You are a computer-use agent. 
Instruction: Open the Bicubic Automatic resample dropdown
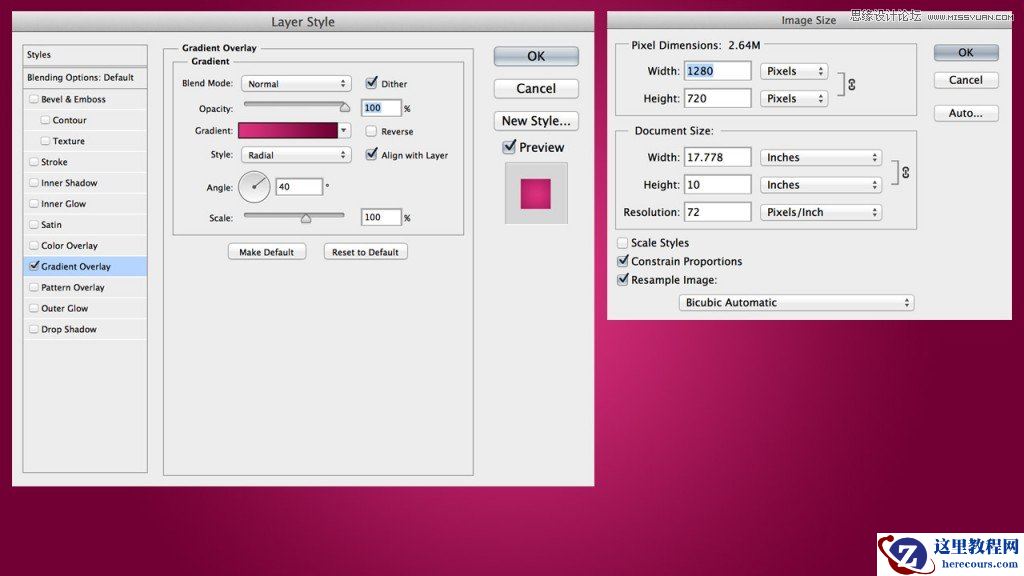coord(796,302)
